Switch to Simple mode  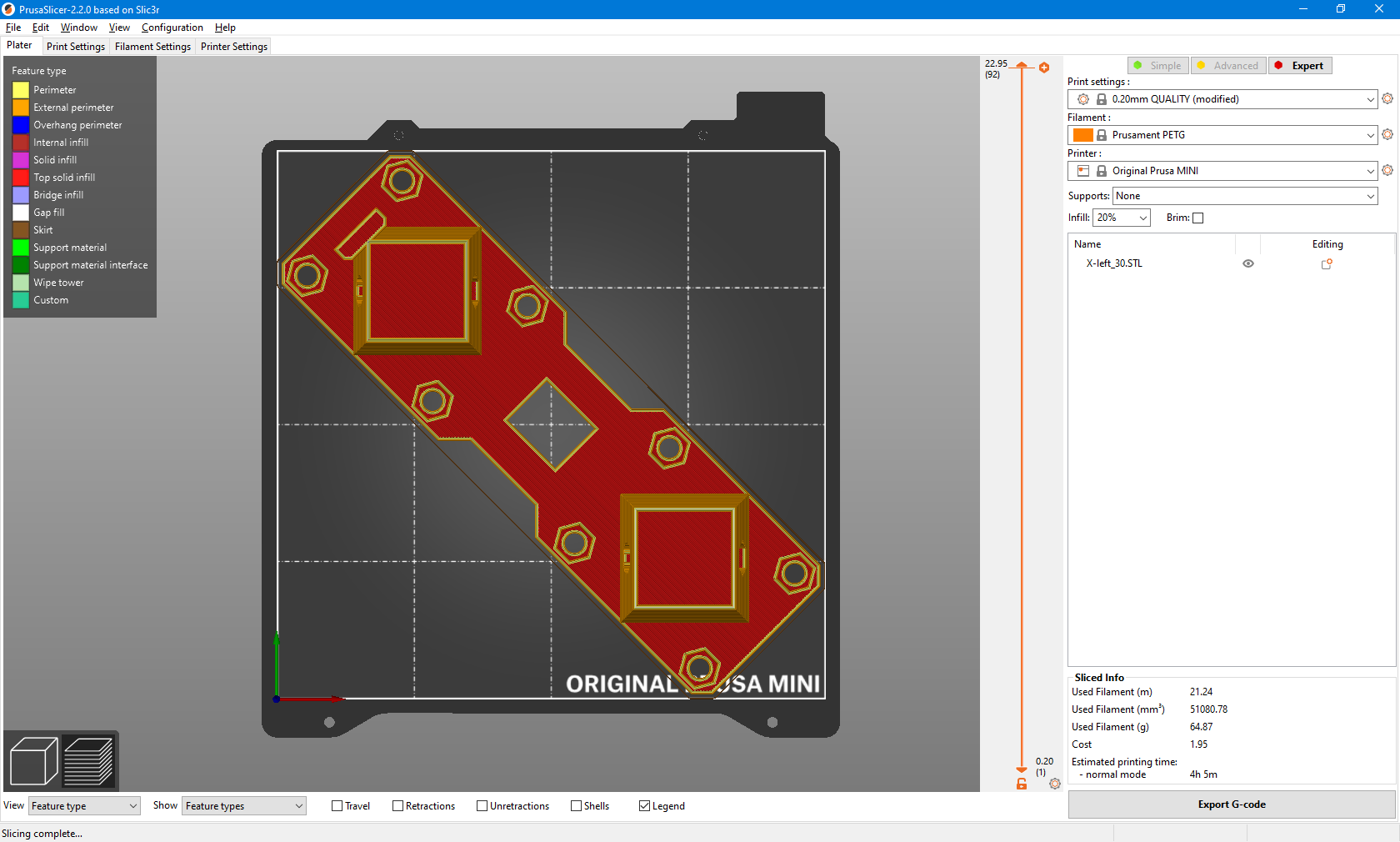click(1158, 66)
